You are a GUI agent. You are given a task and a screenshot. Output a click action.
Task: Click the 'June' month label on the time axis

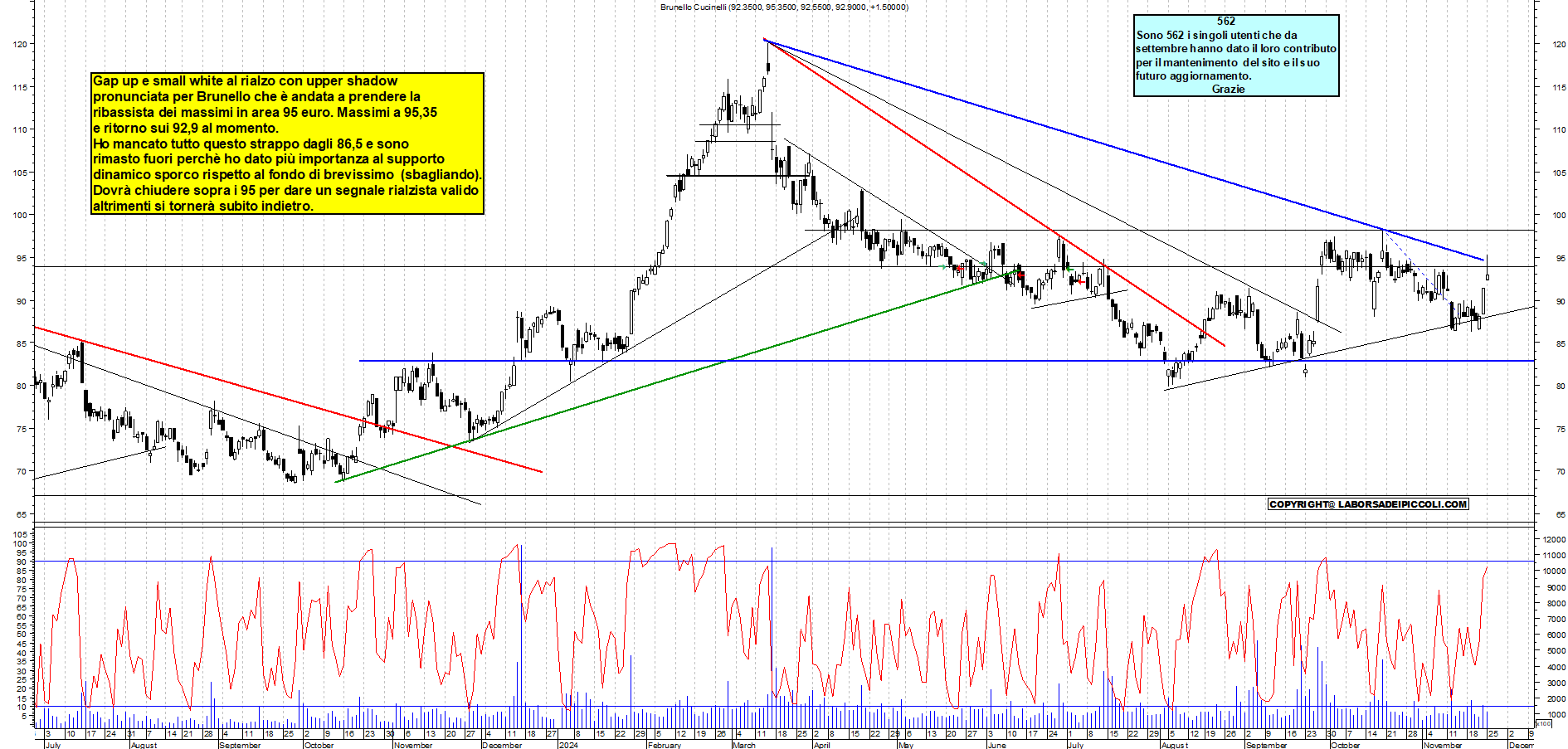click(x=997, y=745)
